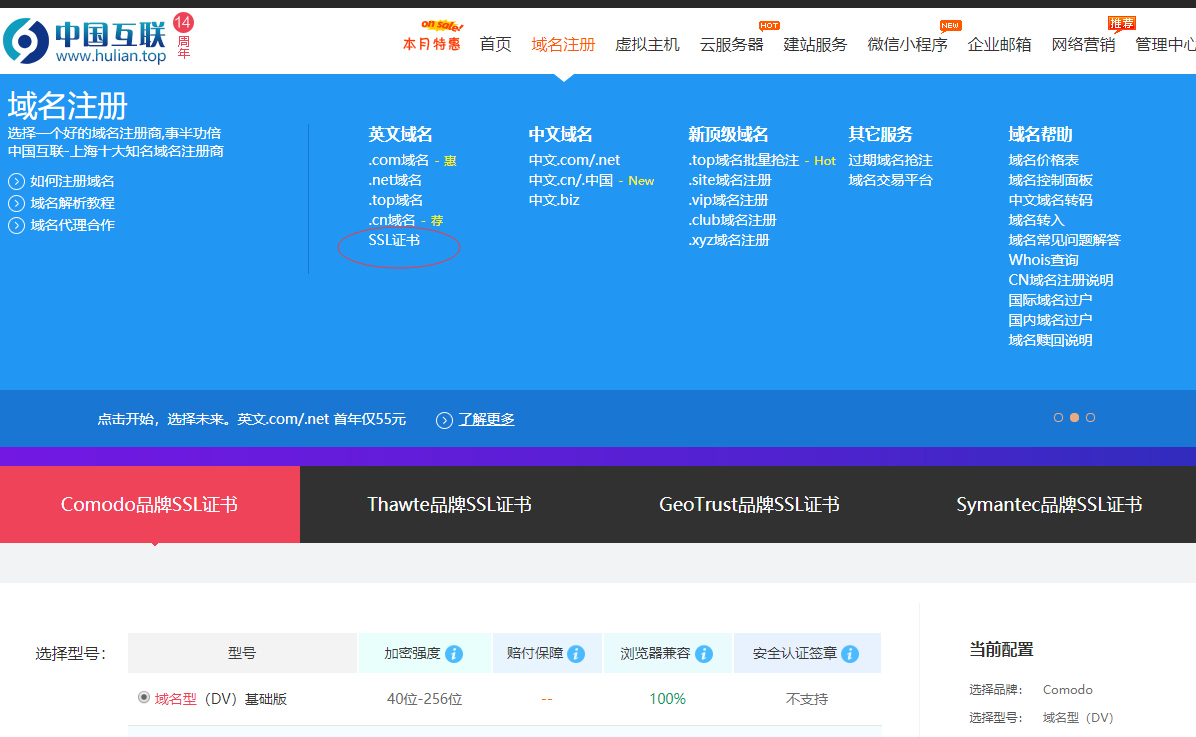Click the SSL证书 link
This screenshot has height=737, width=1196.
click(394, 240)
